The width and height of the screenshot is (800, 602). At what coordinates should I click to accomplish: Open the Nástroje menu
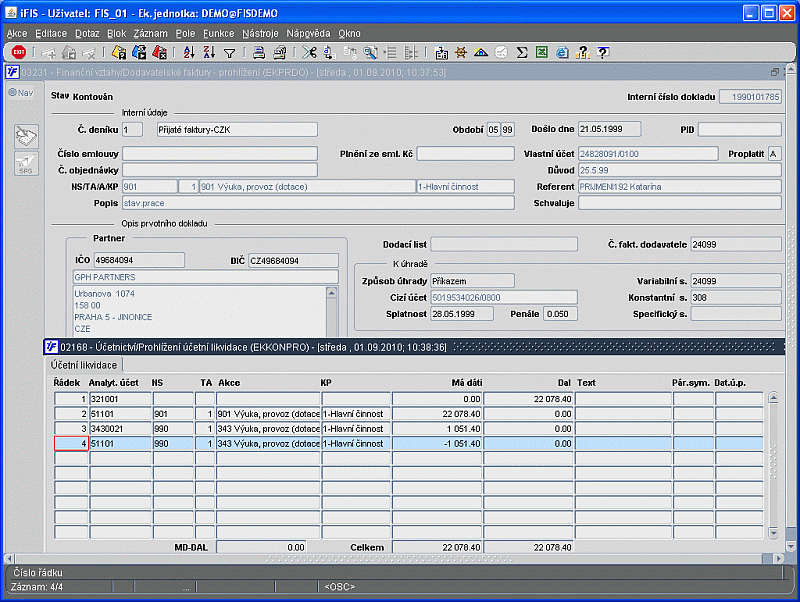260,33
